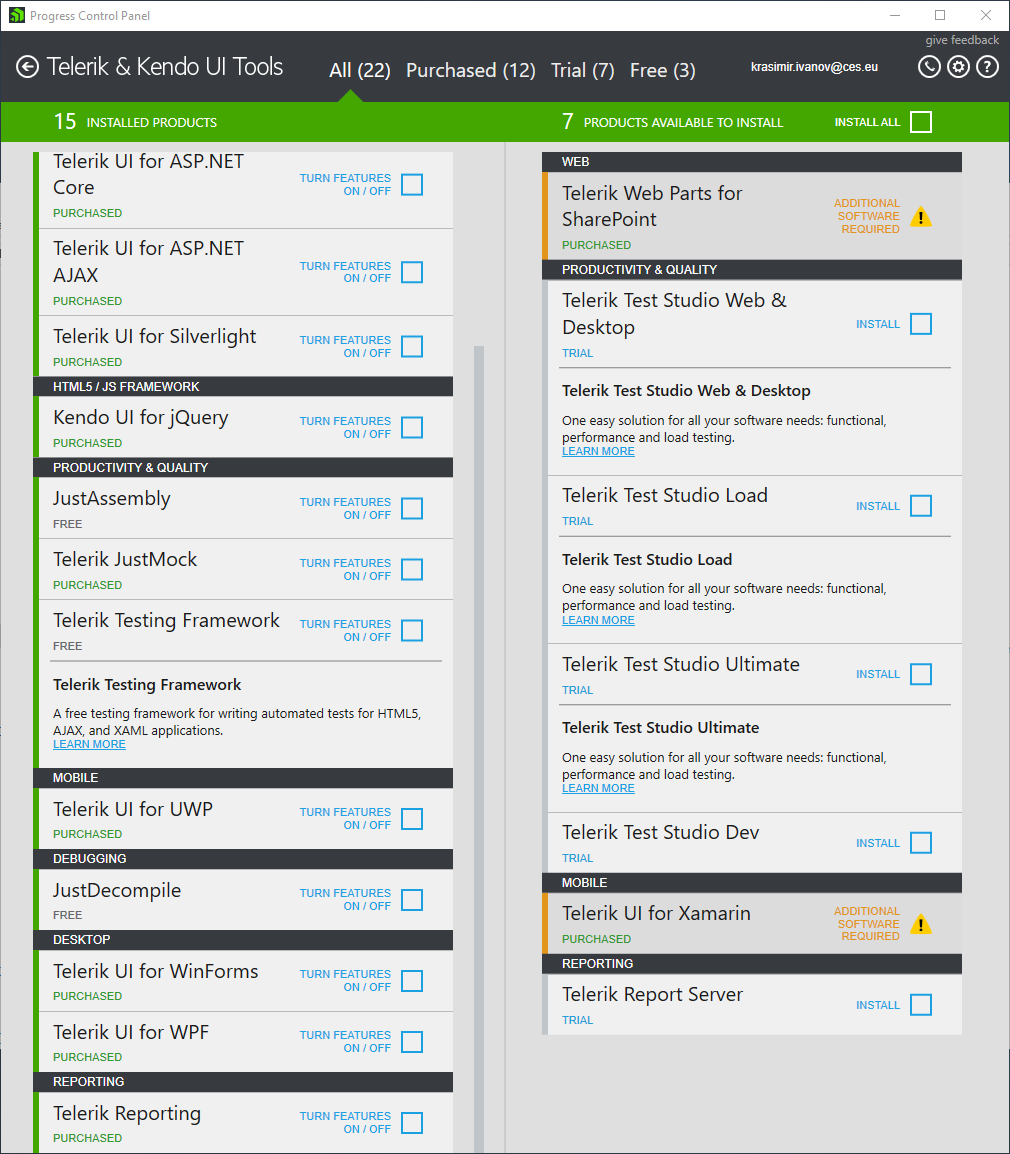Tick the Install All checkbox
Viewport: 1010px width, 1154px height.
click(921, 122)
